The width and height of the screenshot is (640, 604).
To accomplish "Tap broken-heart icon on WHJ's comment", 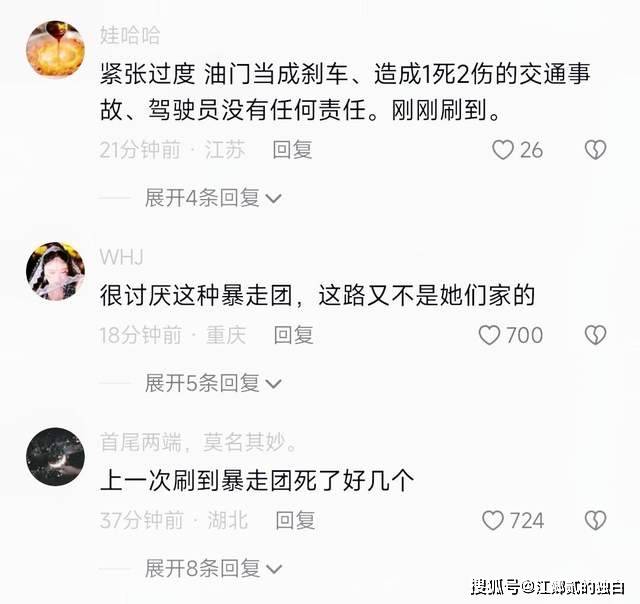I will coord(596,335).
